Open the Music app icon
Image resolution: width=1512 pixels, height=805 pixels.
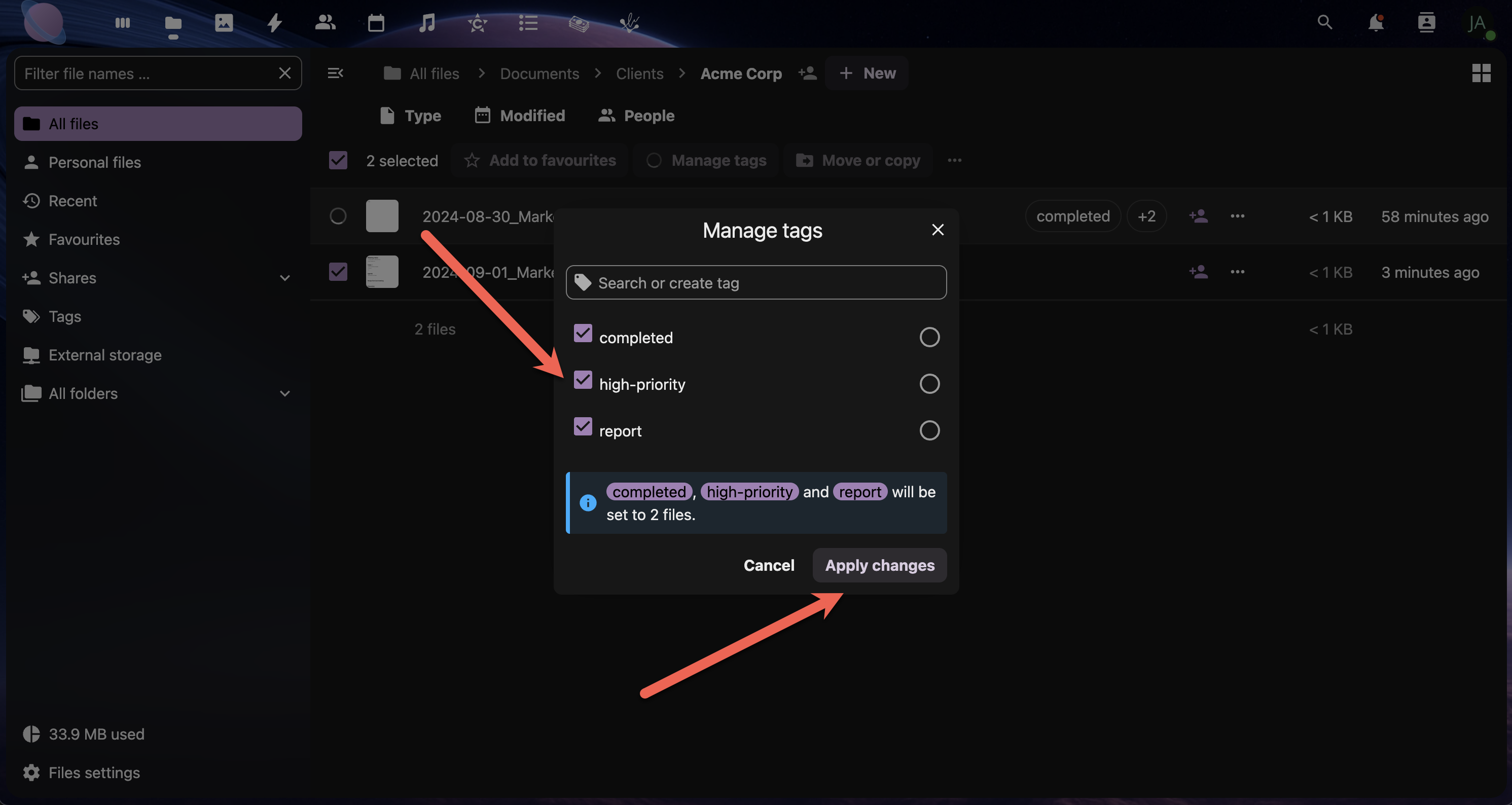pyautogui.click(x=427, y=23)
